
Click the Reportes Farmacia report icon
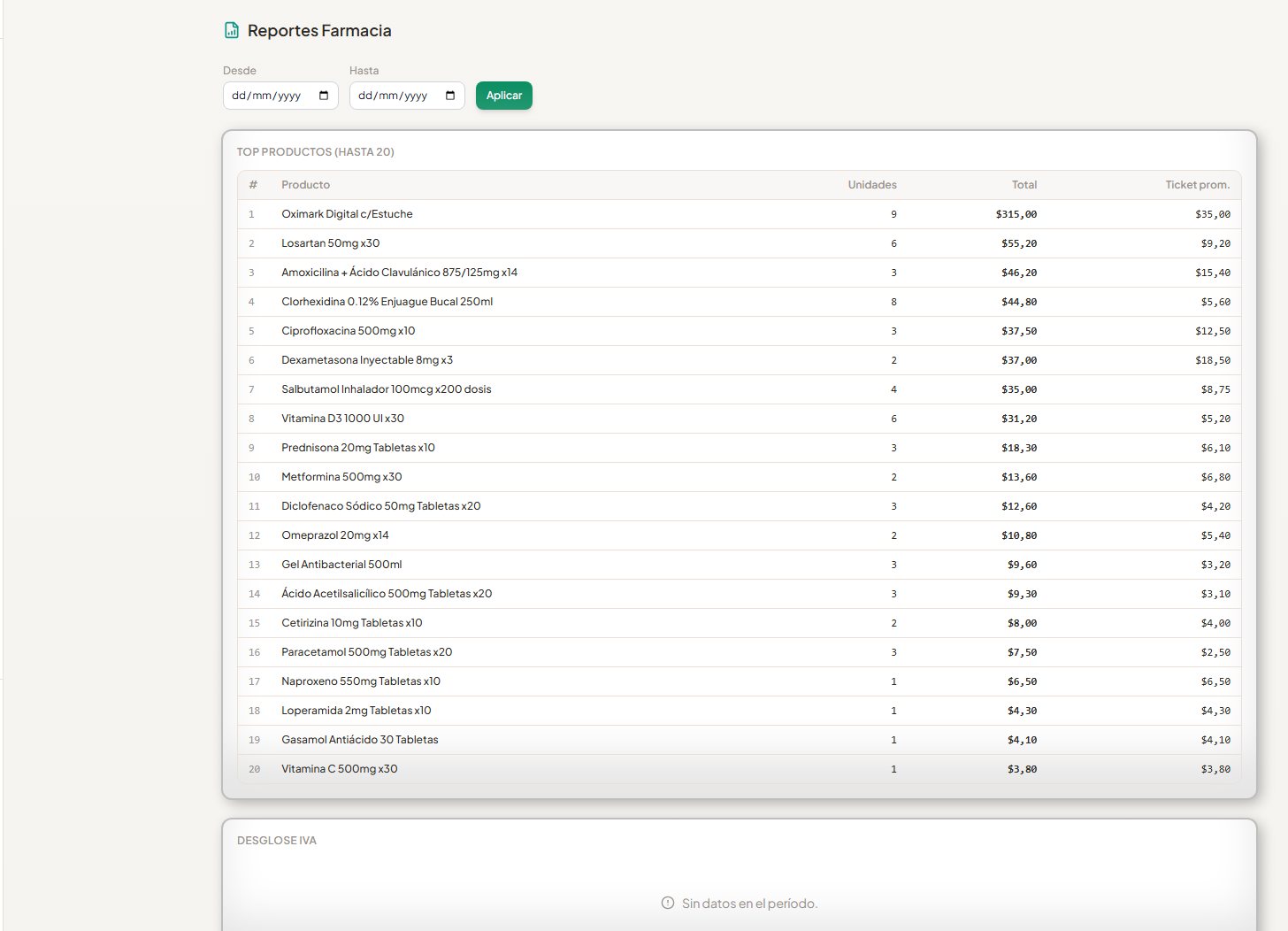point(232,31)
